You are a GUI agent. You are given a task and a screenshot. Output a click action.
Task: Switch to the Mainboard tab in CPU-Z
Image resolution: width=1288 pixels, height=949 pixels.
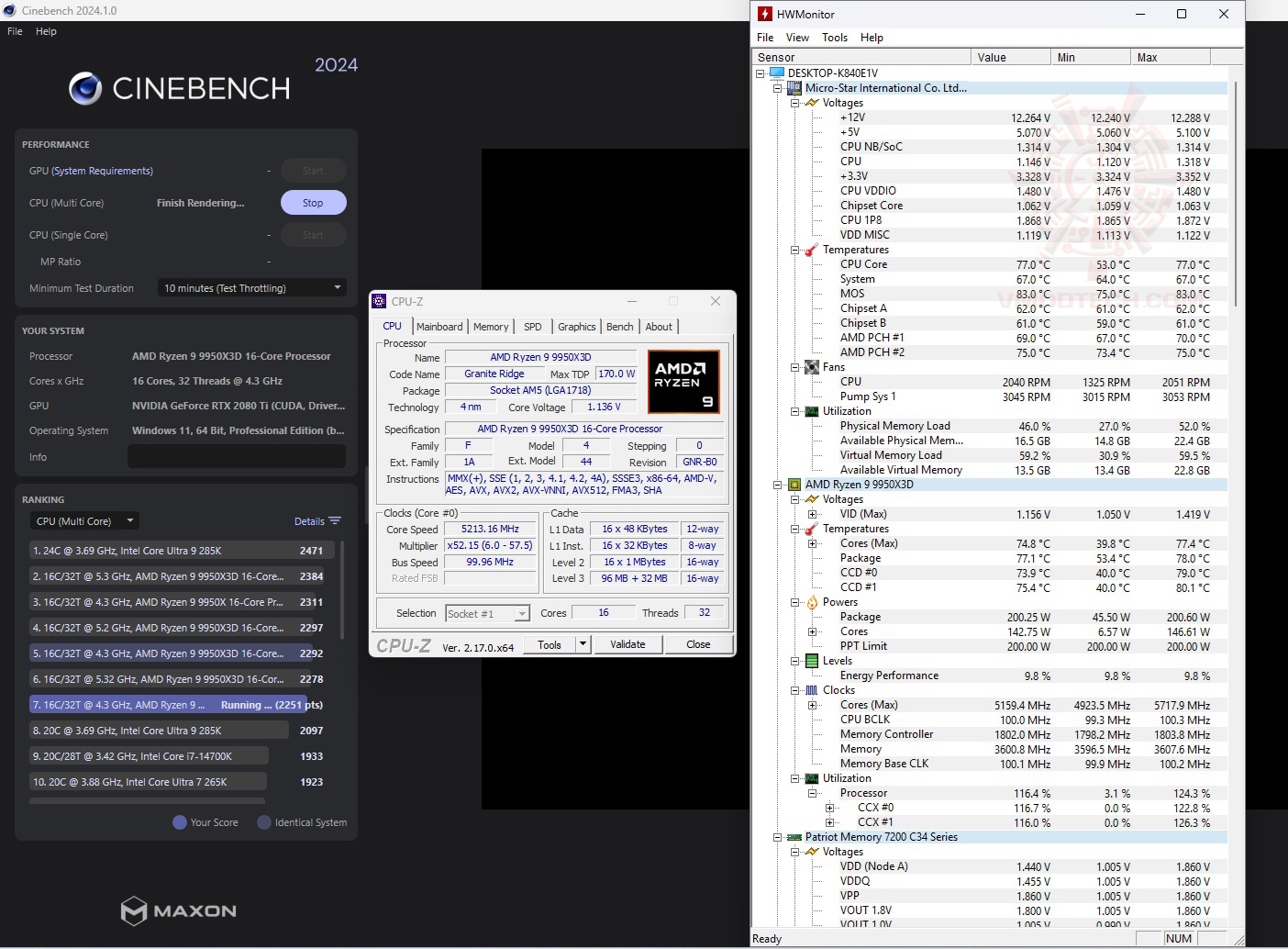pos(439,327)
